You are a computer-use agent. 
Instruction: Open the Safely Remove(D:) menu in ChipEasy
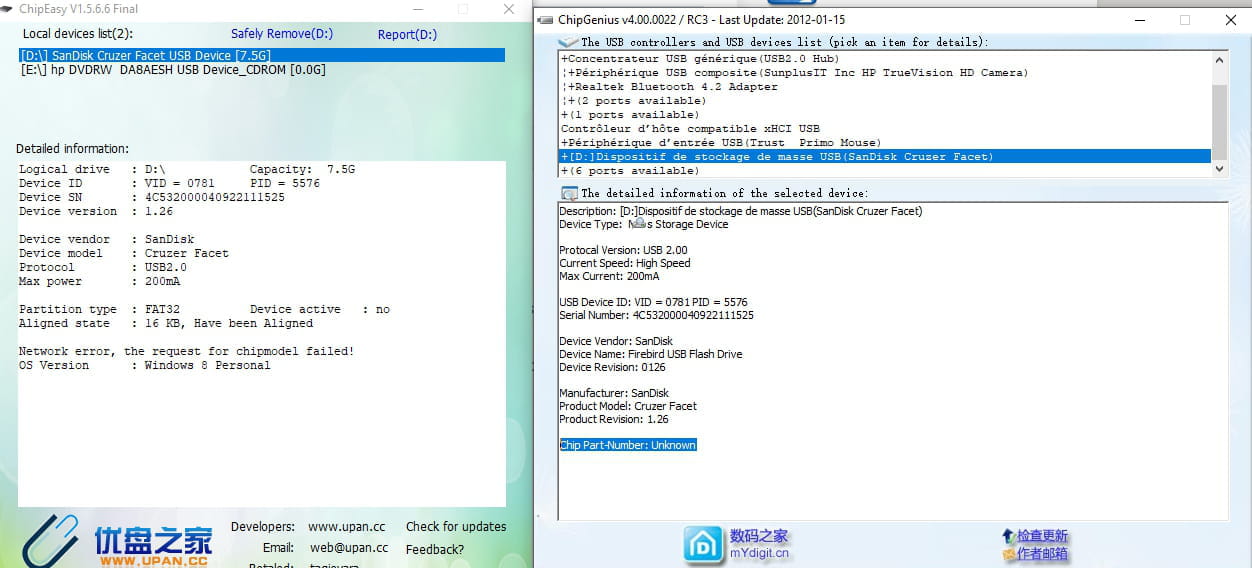282,34
